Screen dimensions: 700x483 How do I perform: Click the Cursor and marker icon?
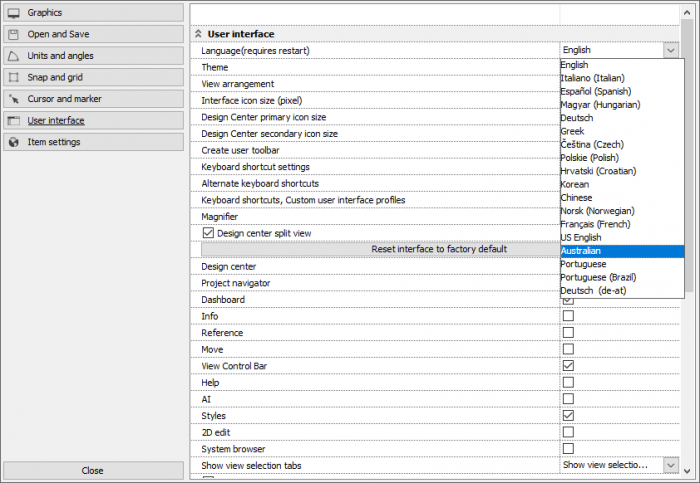(14, 99)
